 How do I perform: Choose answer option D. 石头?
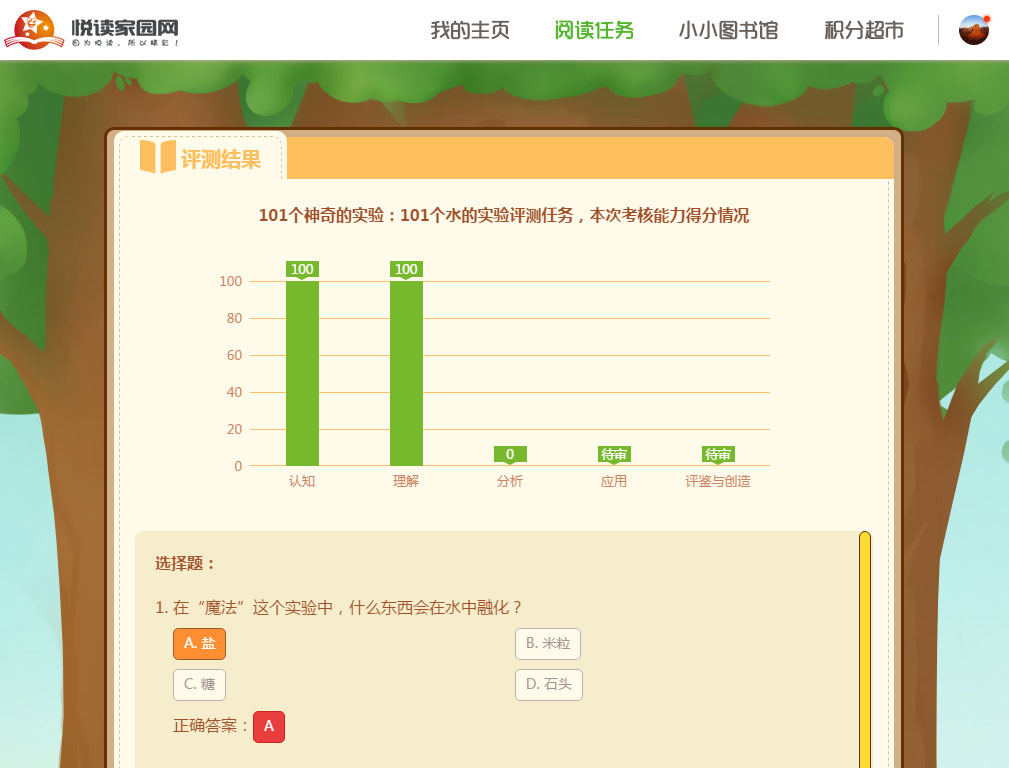pos(548,685)
